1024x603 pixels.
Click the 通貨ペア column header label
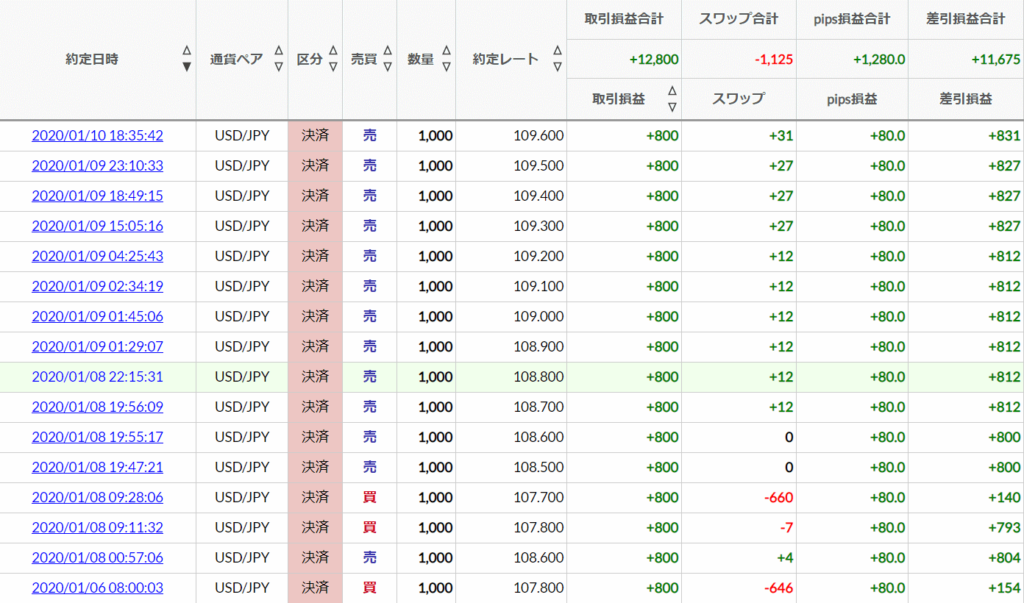236,59
